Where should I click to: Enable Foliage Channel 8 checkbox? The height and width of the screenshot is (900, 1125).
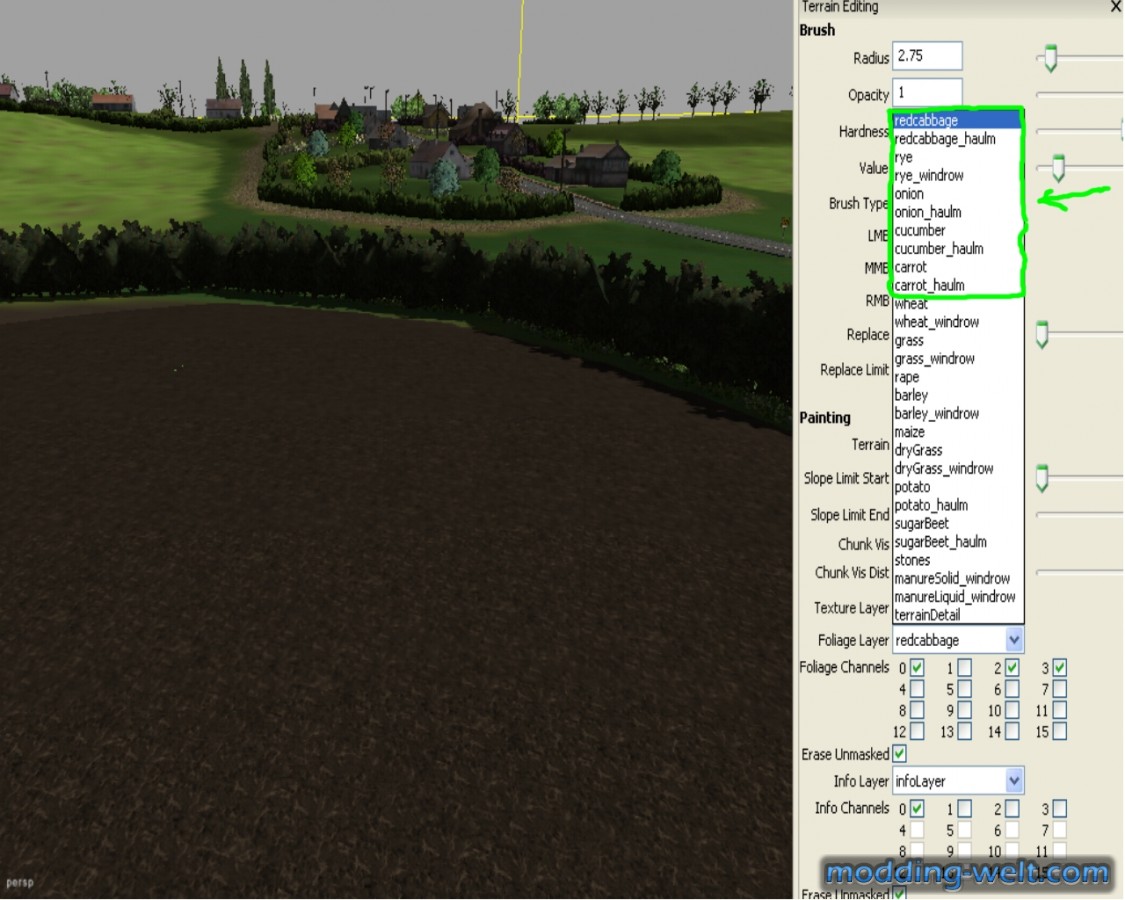[917, 711]
